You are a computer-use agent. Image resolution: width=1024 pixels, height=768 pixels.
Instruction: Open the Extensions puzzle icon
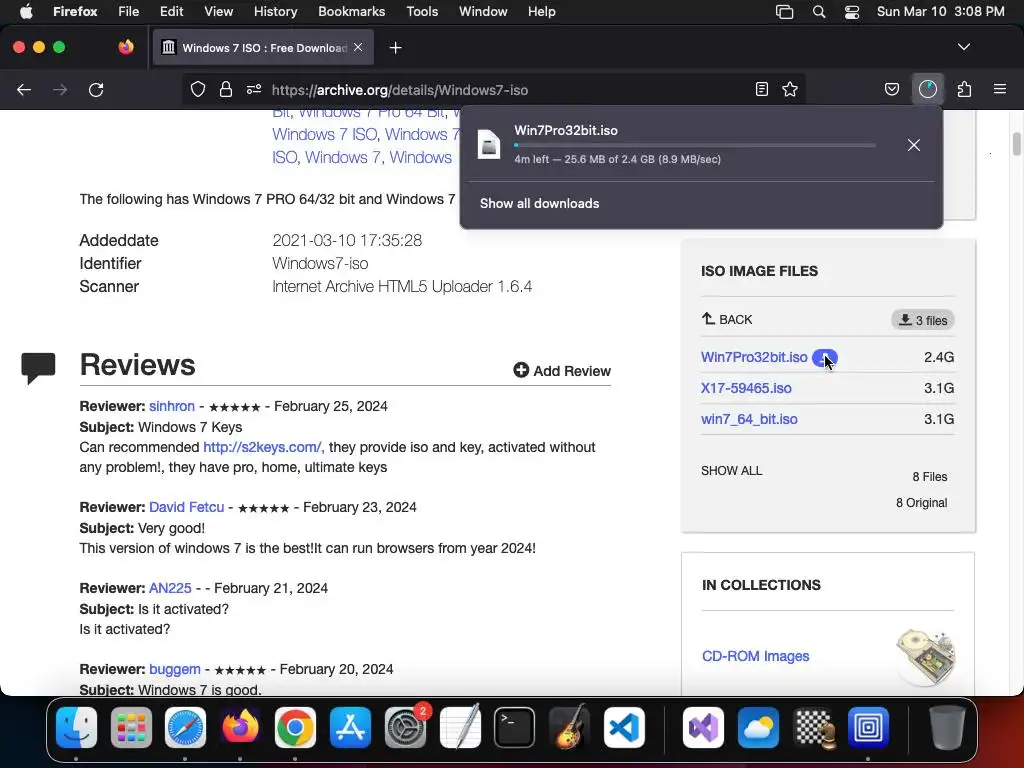[964, 89]
